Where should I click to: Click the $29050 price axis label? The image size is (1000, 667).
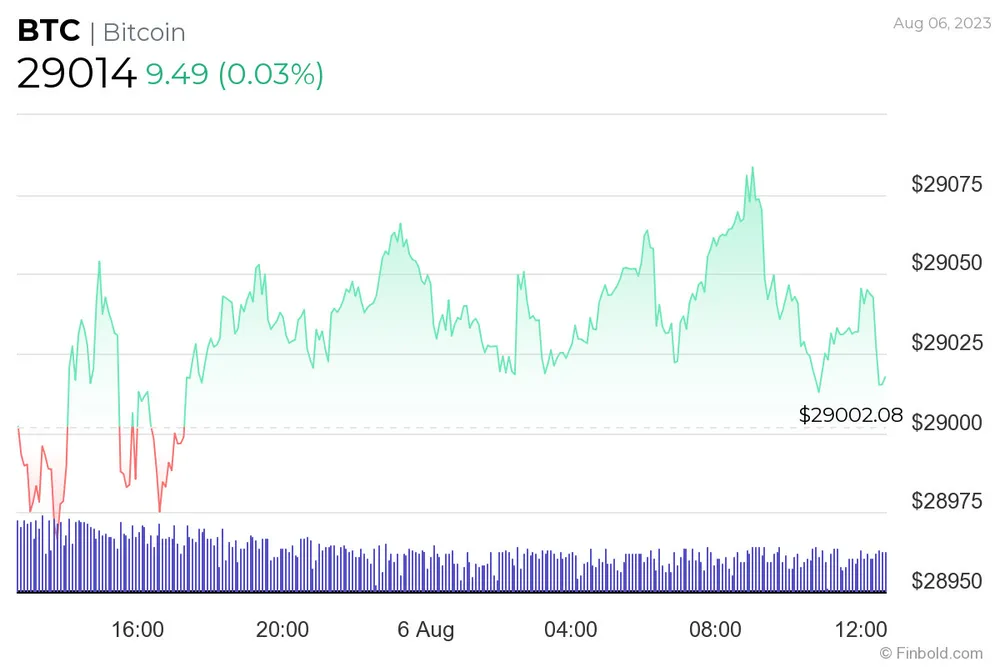coord(946,263)
